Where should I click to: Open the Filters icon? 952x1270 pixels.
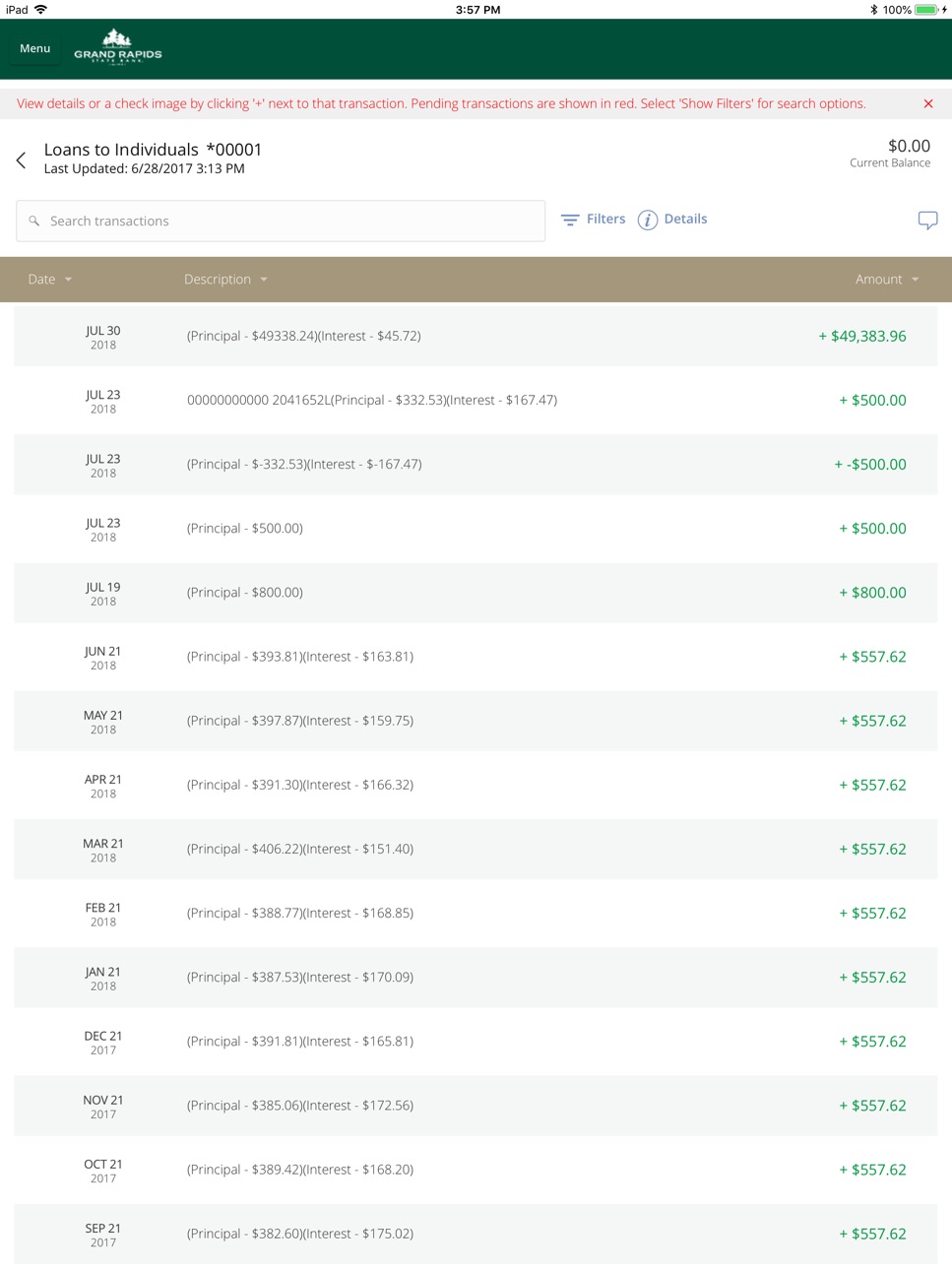[570, 220]
